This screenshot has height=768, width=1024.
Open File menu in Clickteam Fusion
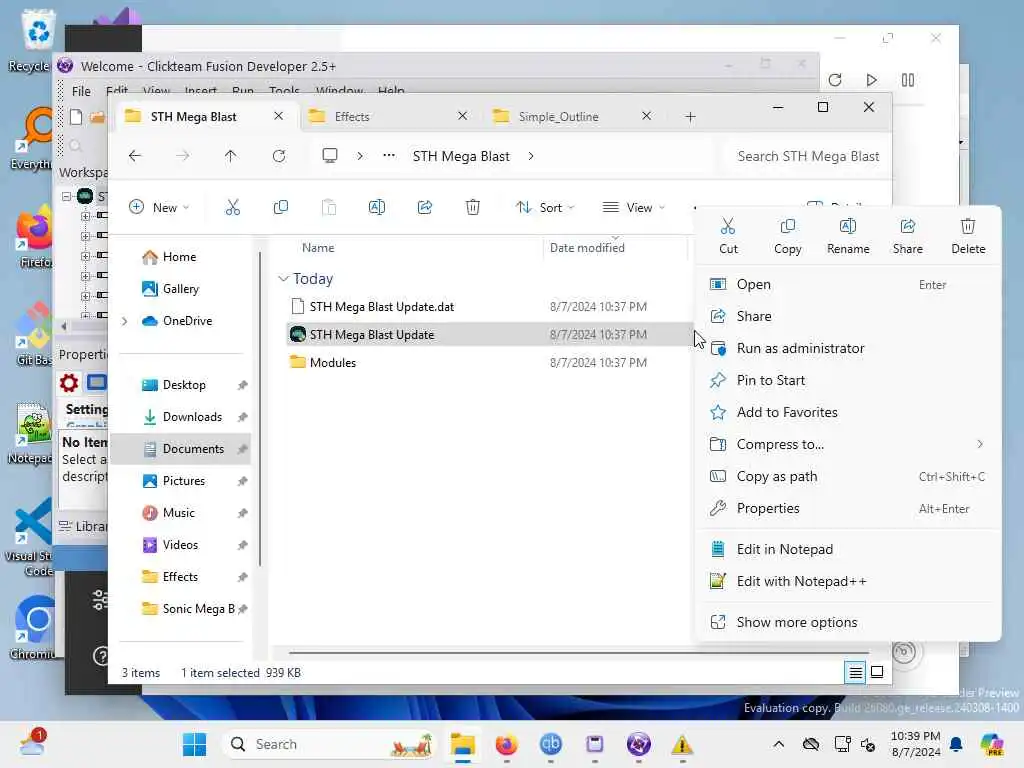pyautogui.click(x=81, y=91)
